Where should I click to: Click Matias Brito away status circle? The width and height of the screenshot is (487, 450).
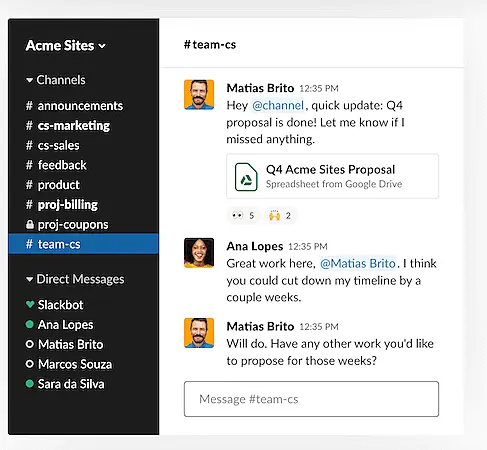(x=30, y=344)
